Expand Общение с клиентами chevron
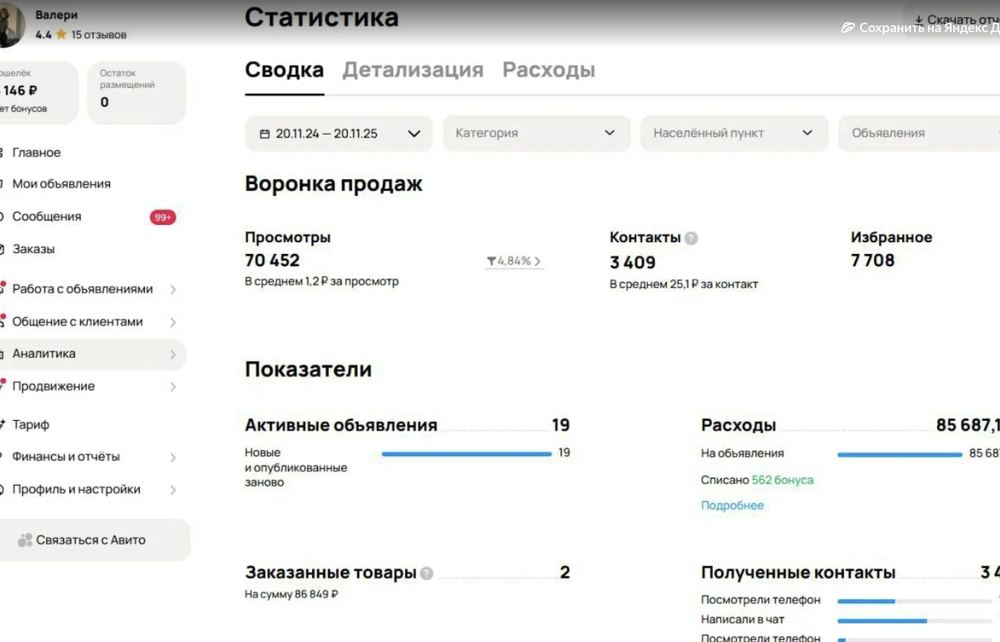The height and width of the screenshot is (642, 1000). [x=173, y=322]
